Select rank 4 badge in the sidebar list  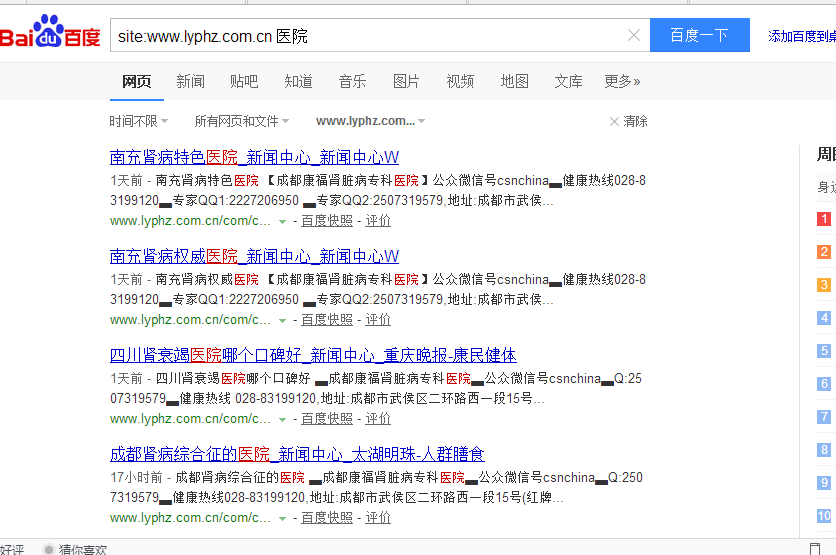[824, 318]
